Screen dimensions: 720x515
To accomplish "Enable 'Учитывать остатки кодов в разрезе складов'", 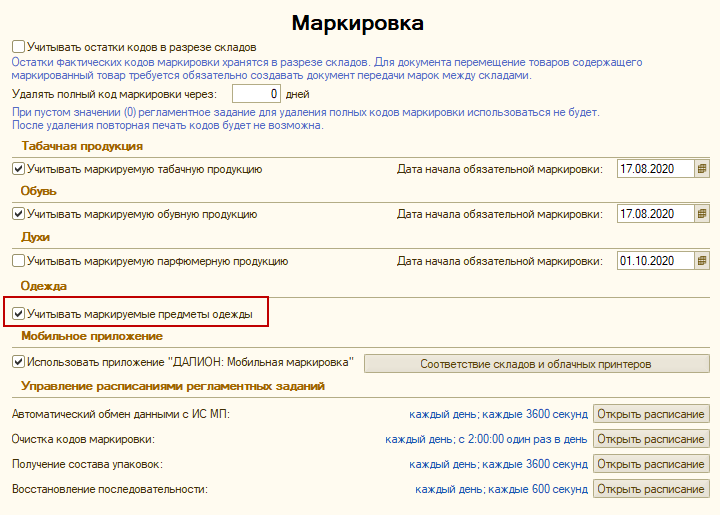I will (x=18, y=47).
